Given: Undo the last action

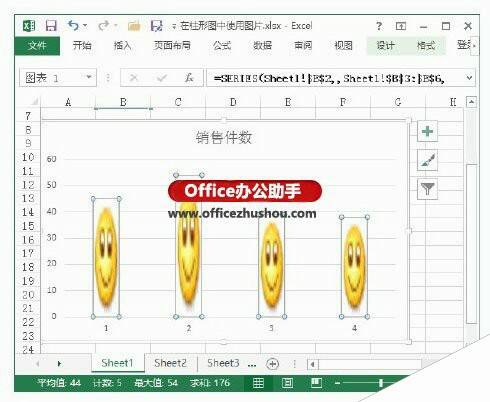Looking at the screenshot, I should (73, 25).
